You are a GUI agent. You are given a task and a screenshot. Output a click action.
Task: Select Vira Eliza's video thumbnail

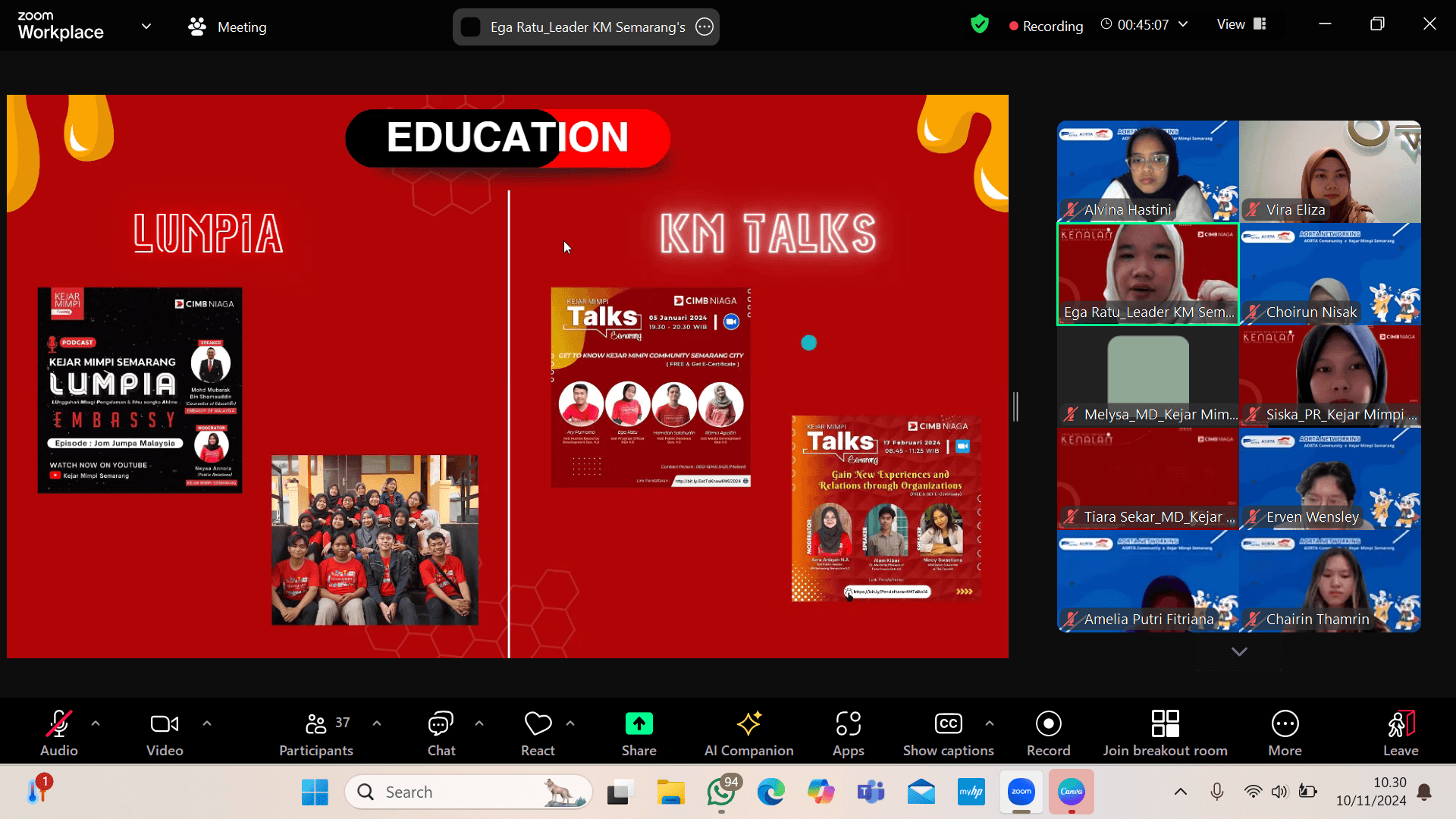1329,171
